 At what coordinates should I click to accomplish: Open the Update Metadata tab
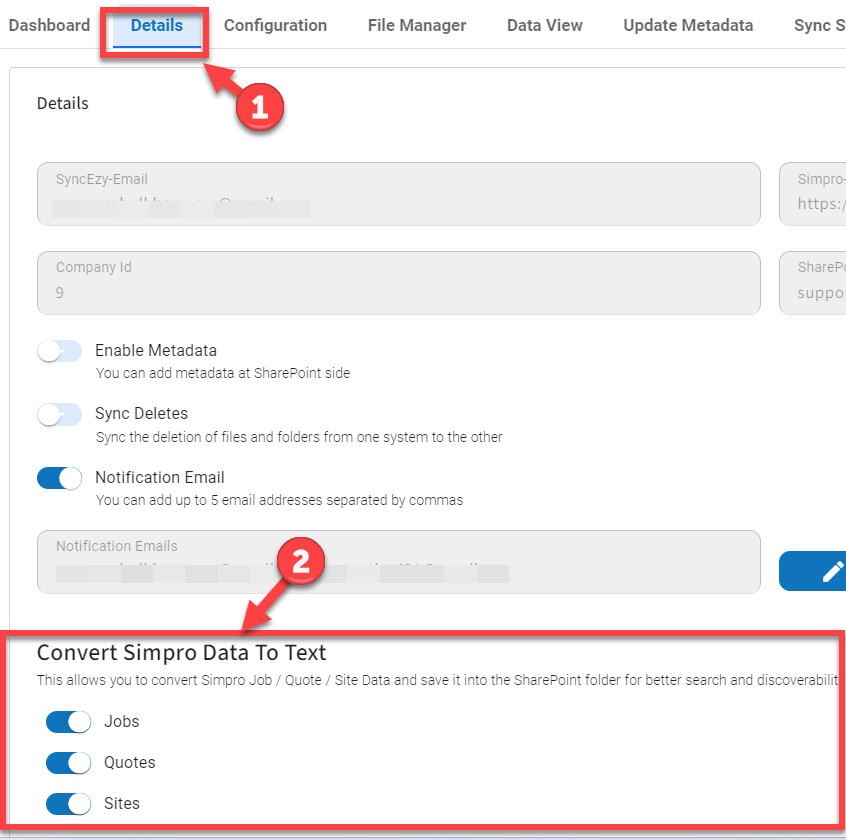click(688, 25)
